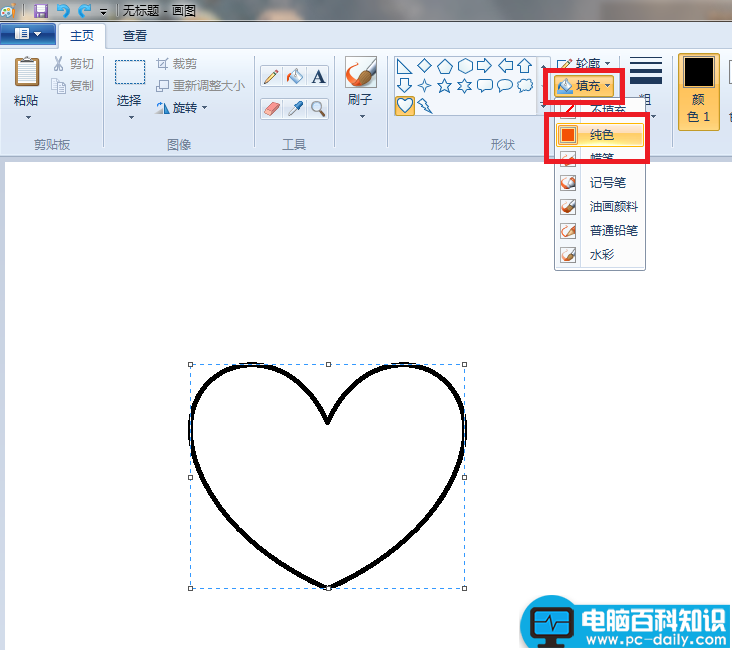This screenshot has height=650, width=732.
Task: Choose the four-point star shape
Action: [424, 85]
